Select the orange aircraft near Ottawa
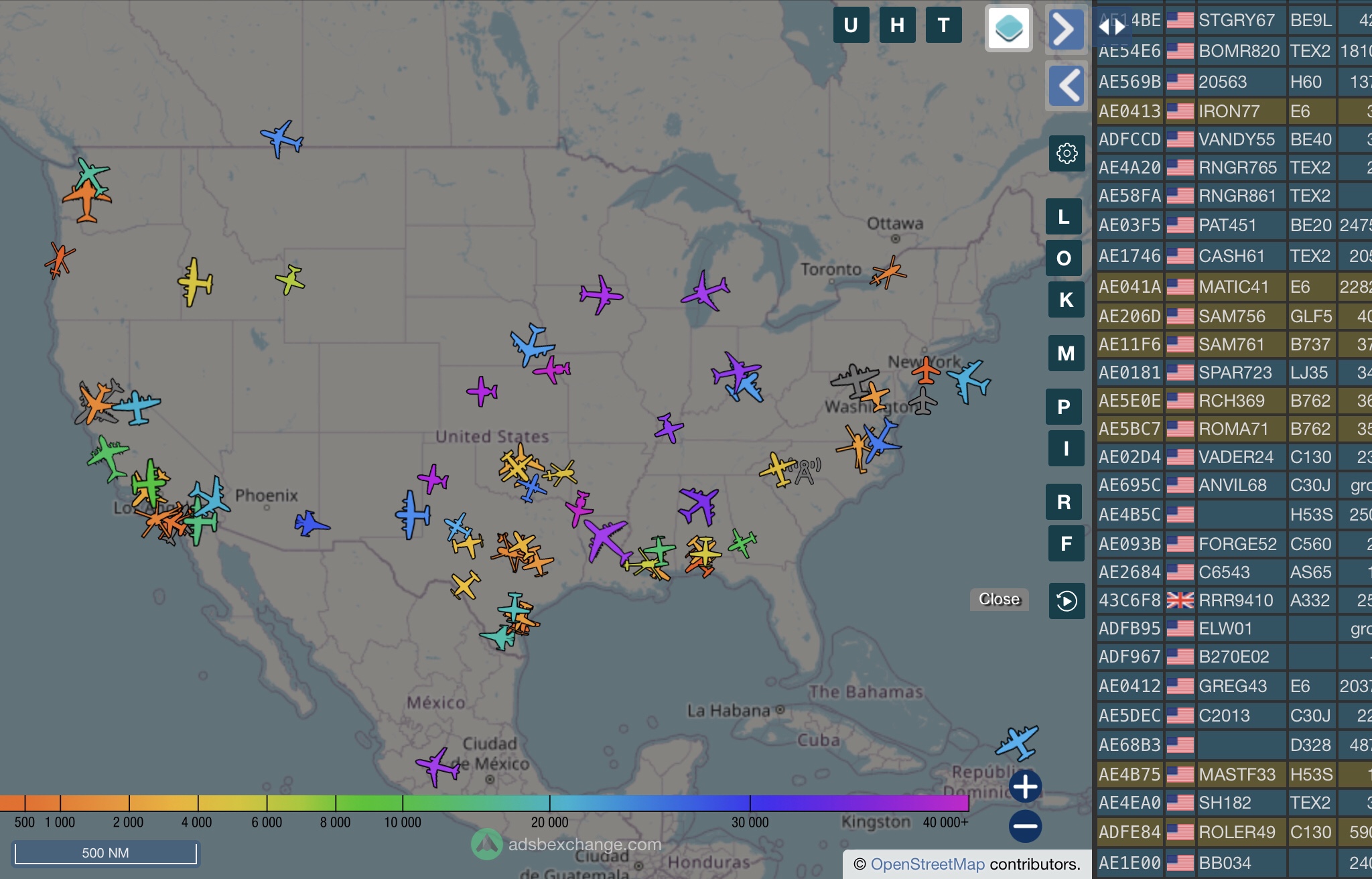 888,272
